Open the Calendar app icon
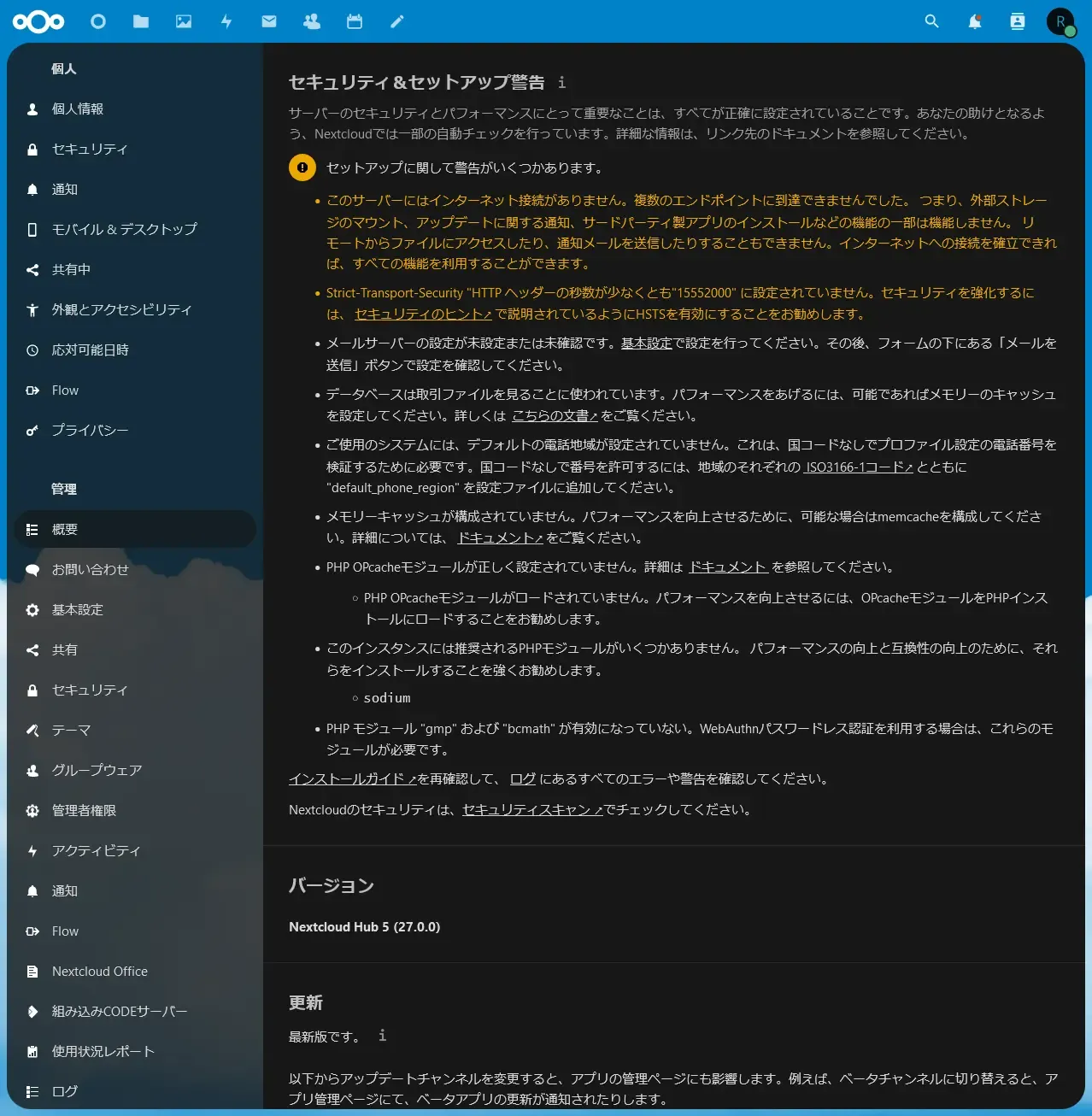Image resolution: width=1092 pixels, height=1116 pixels. 355,21
